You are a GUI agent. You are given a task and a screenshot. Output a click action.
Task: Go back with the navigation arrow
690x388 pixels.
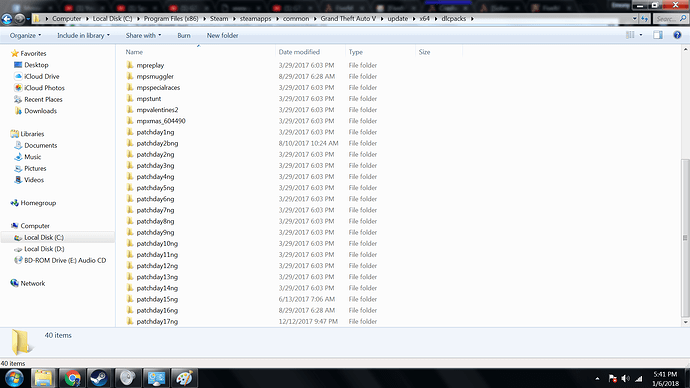point(7,18)
